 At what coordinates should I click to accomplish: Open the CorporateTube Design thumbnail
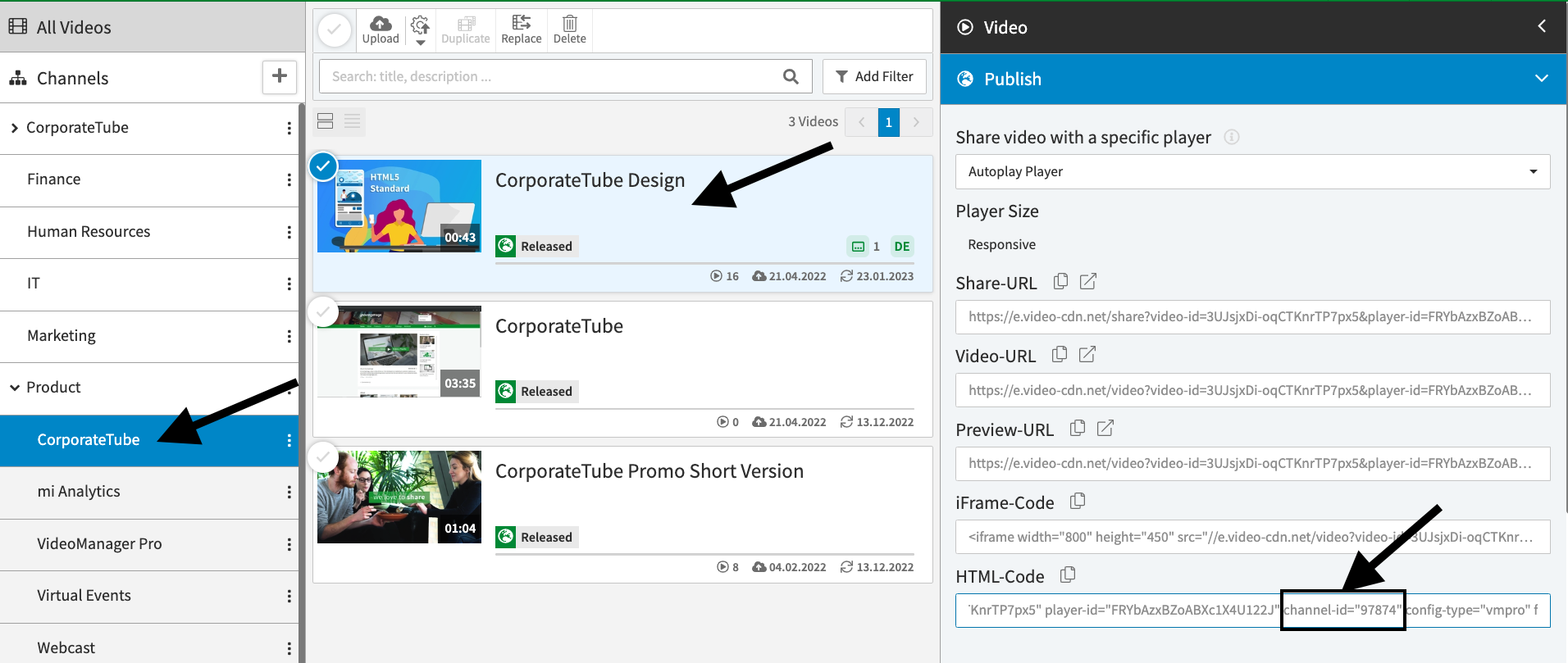point(399,206)
